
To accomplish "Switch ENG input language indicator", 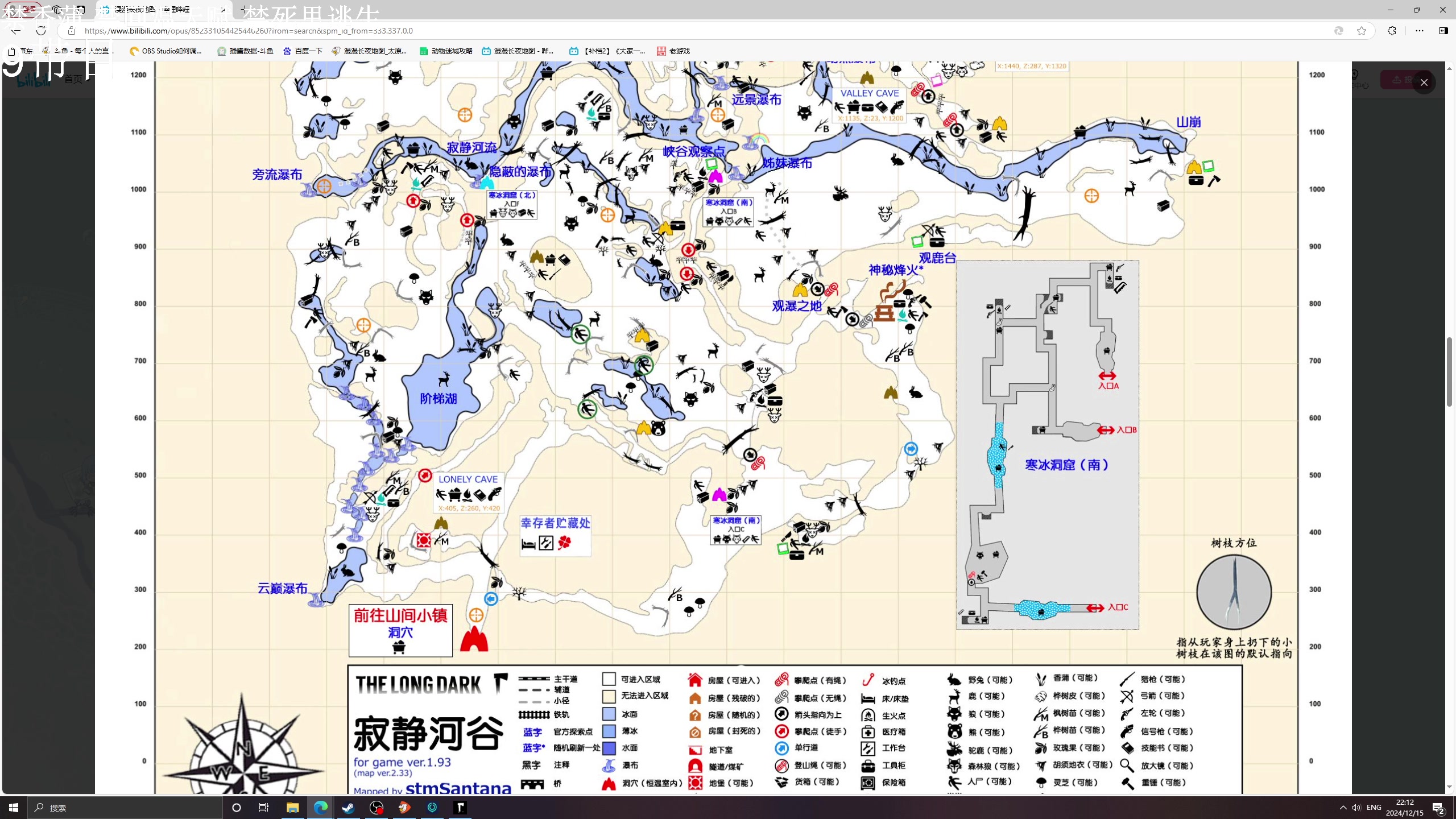I will click(1374, 808).
